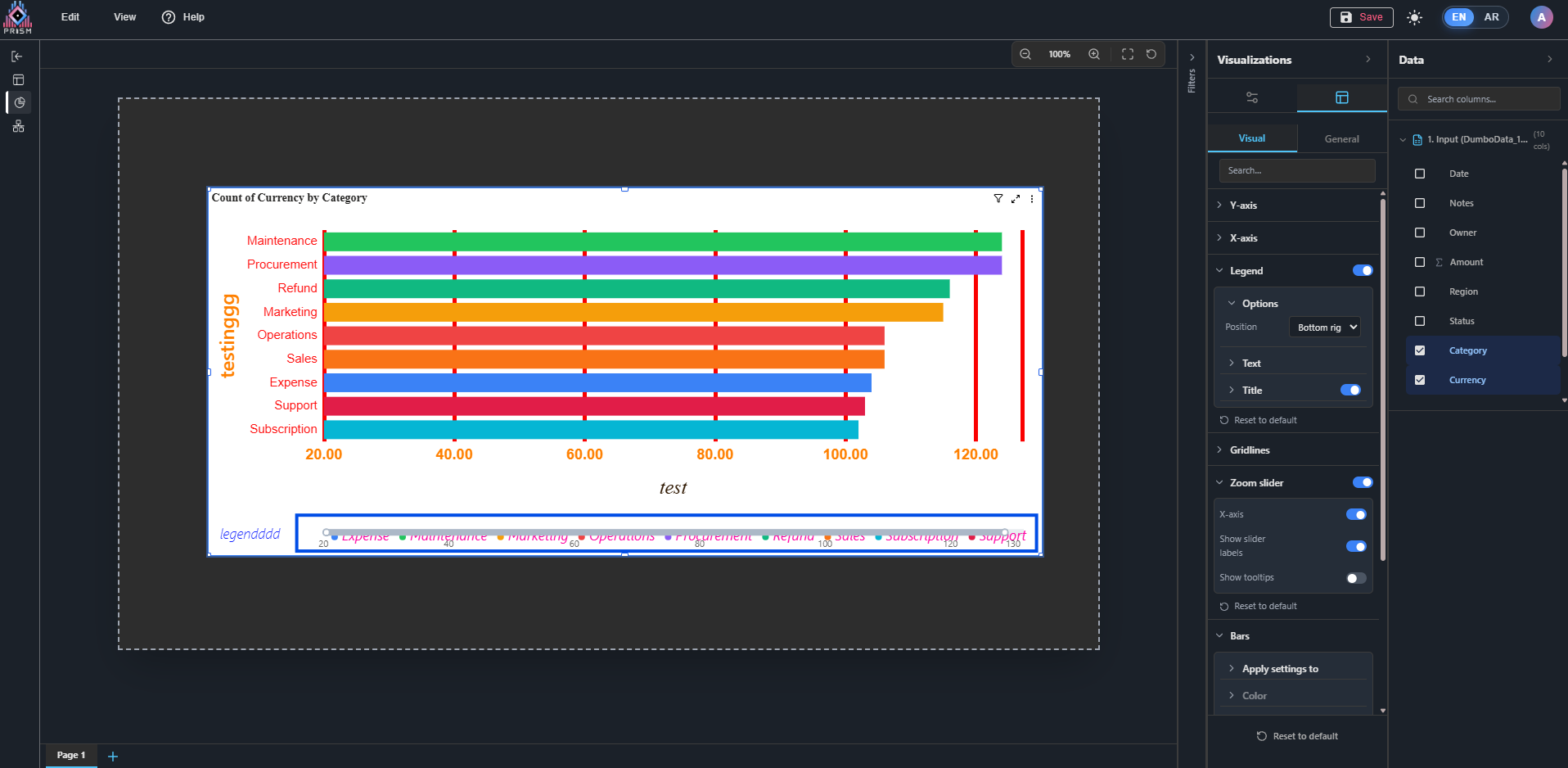Click the fit-to-screen icon in zoom toolbar
Viewport: 1568px width, 768px height.
click(1128, 54)
